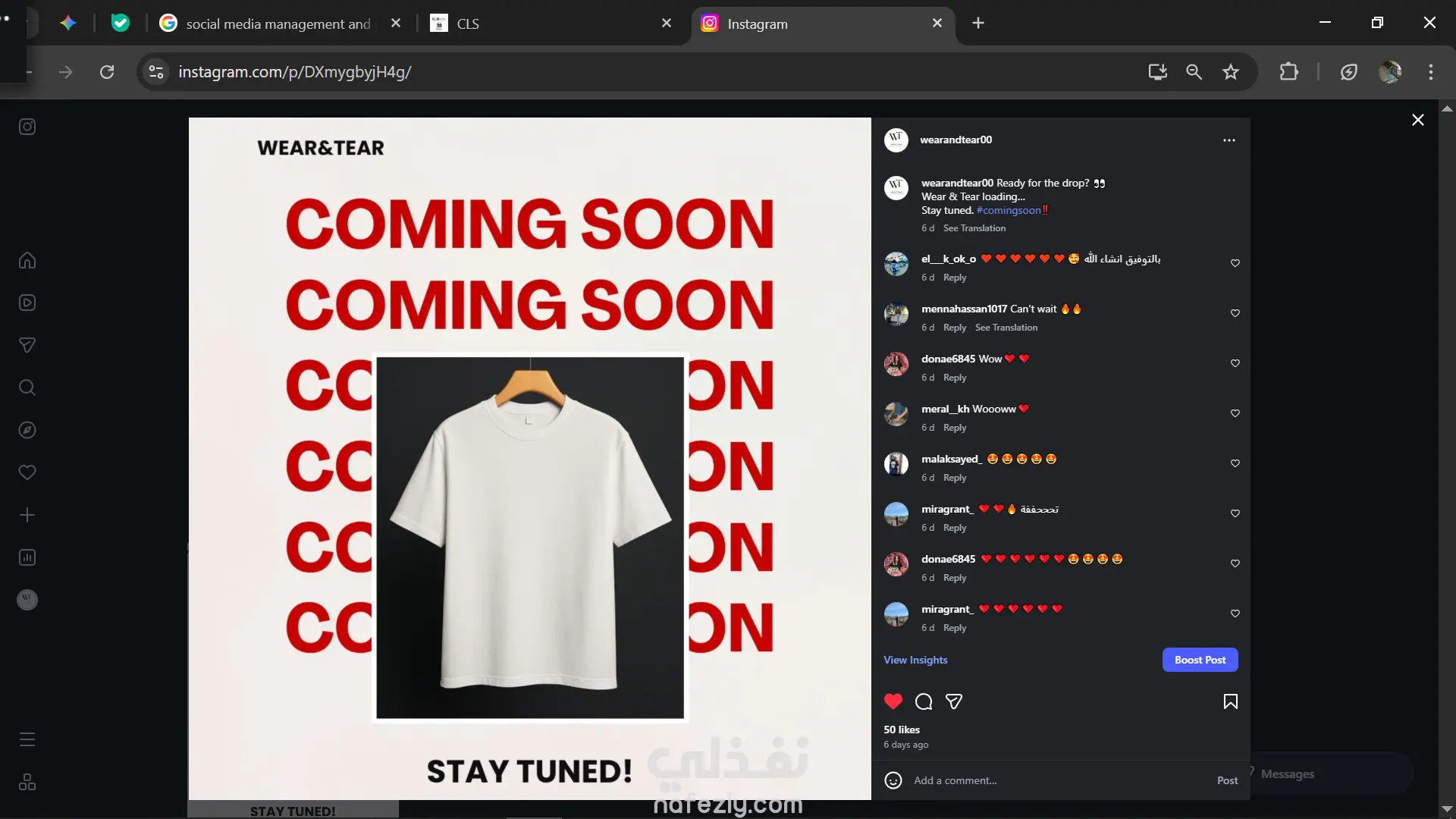Click the Add a comment field
Image resolution: width=1456 pixels, height=819 pixels.
tap(1058, 780)
